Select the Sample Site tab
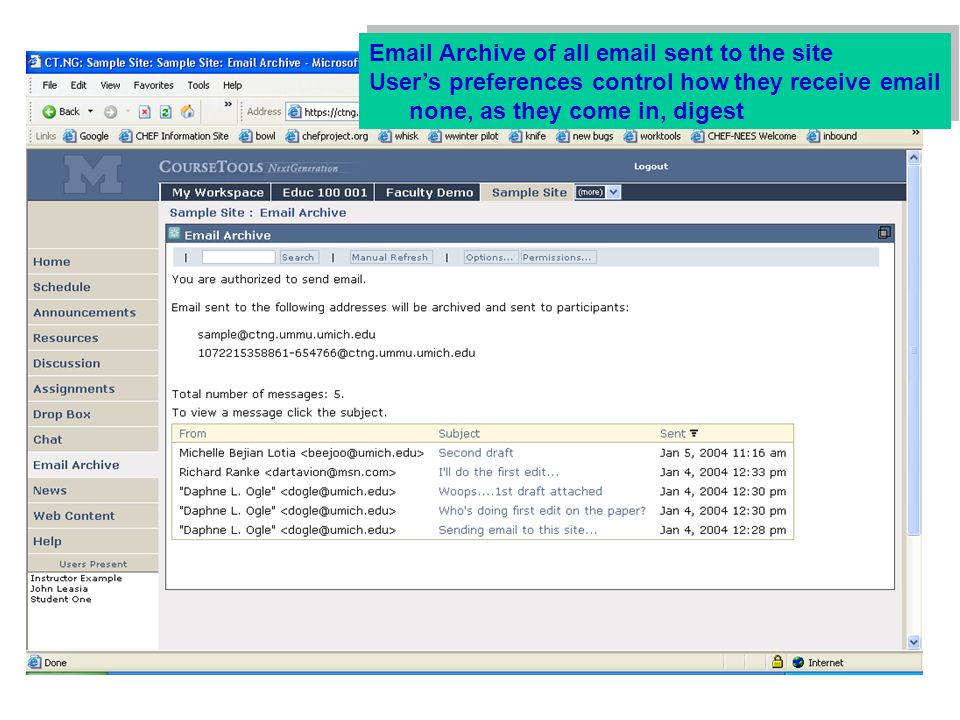The image size is (960, 720). (529, 192)
